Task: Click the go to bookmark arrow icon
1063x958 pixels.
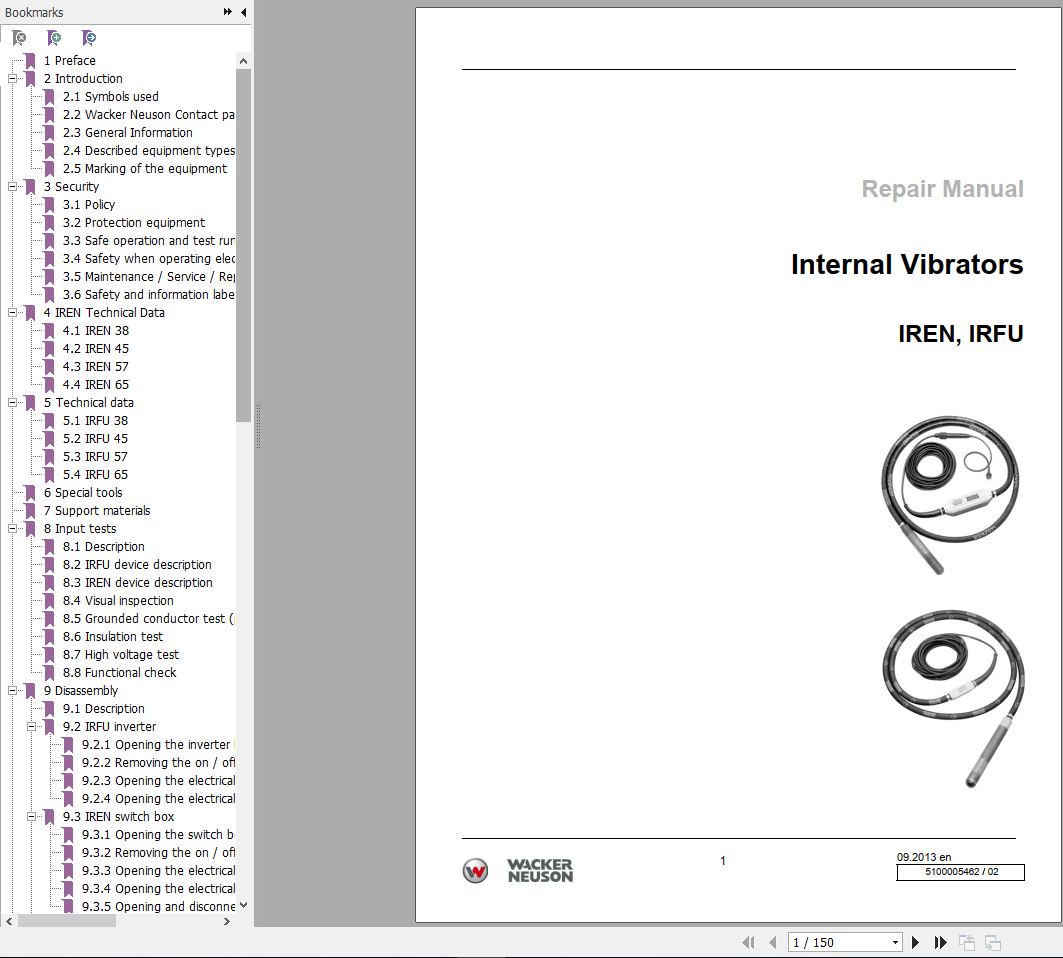Action: pos(89,38)
